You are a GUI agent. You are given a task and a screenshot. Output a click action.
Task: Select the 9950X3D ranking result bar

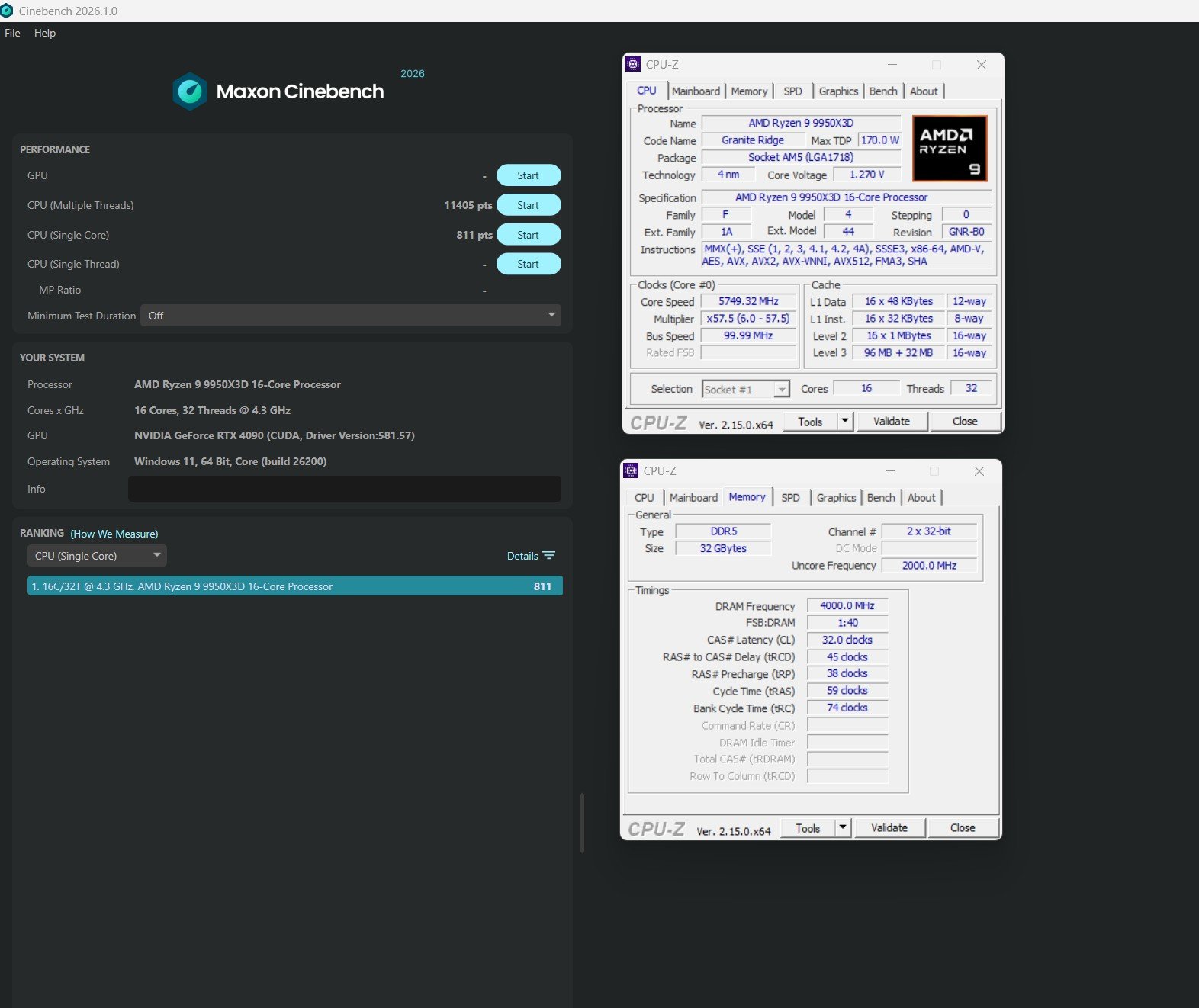[x=295, y=586]
